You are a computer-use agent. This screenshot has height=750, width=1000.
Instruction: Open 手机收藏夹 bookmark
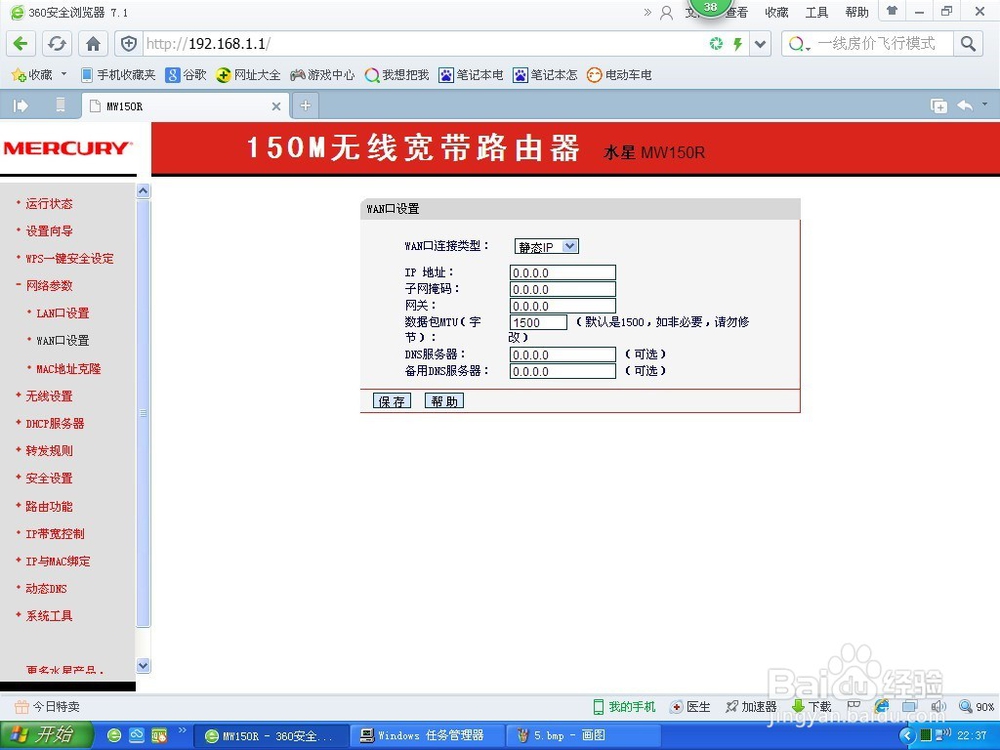point(119,75)
